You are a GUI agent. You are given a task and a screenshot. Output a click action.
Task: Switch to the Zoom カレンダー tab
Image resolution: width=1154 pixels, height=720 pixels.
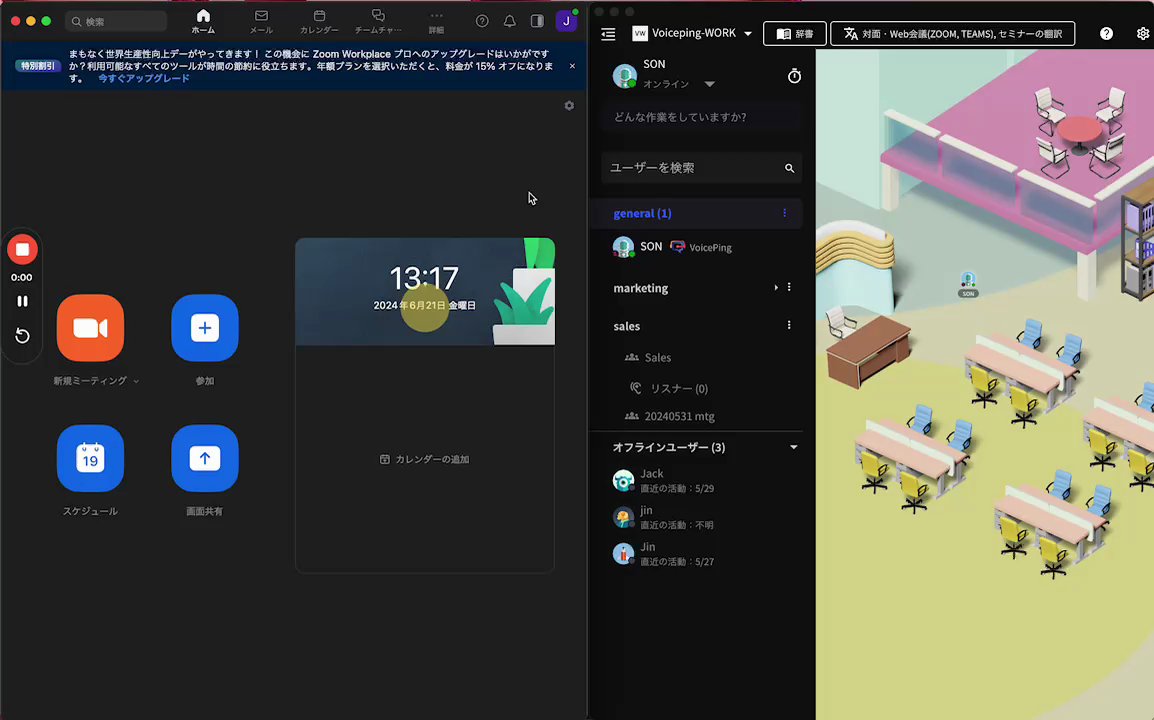pyautogui.click(x=319, y=21)
